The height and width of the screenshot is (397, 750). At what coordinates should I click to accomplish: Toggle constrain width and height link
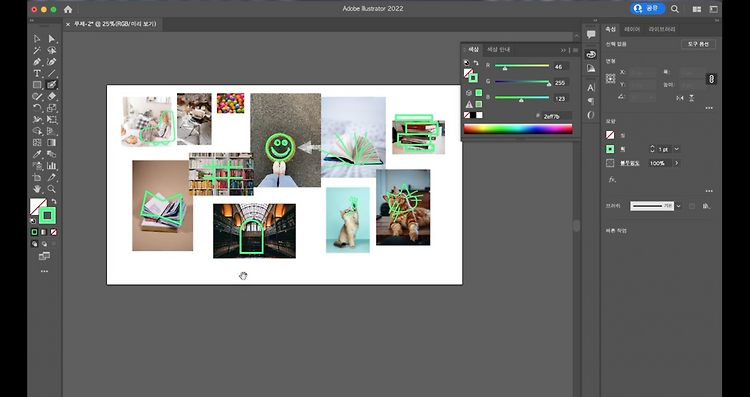711,79
